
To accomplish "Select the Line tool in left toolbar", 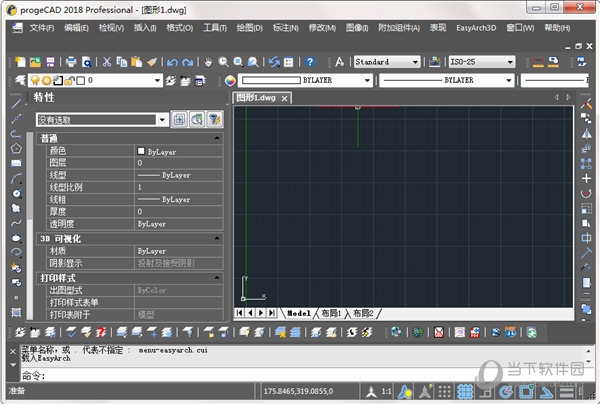I will [16, 103].
